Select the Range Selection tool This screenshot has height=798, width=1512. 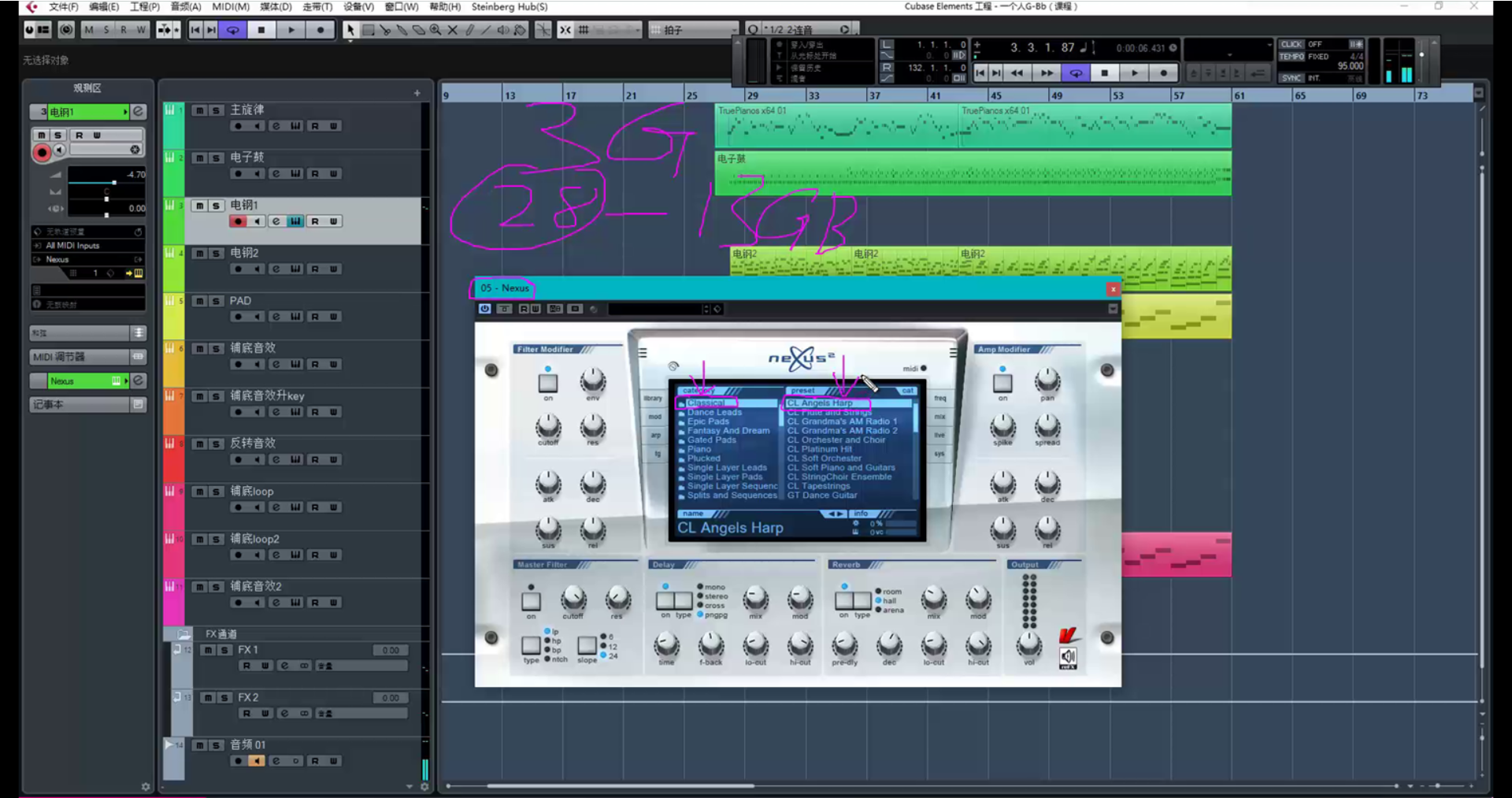(x=368, y=30)
